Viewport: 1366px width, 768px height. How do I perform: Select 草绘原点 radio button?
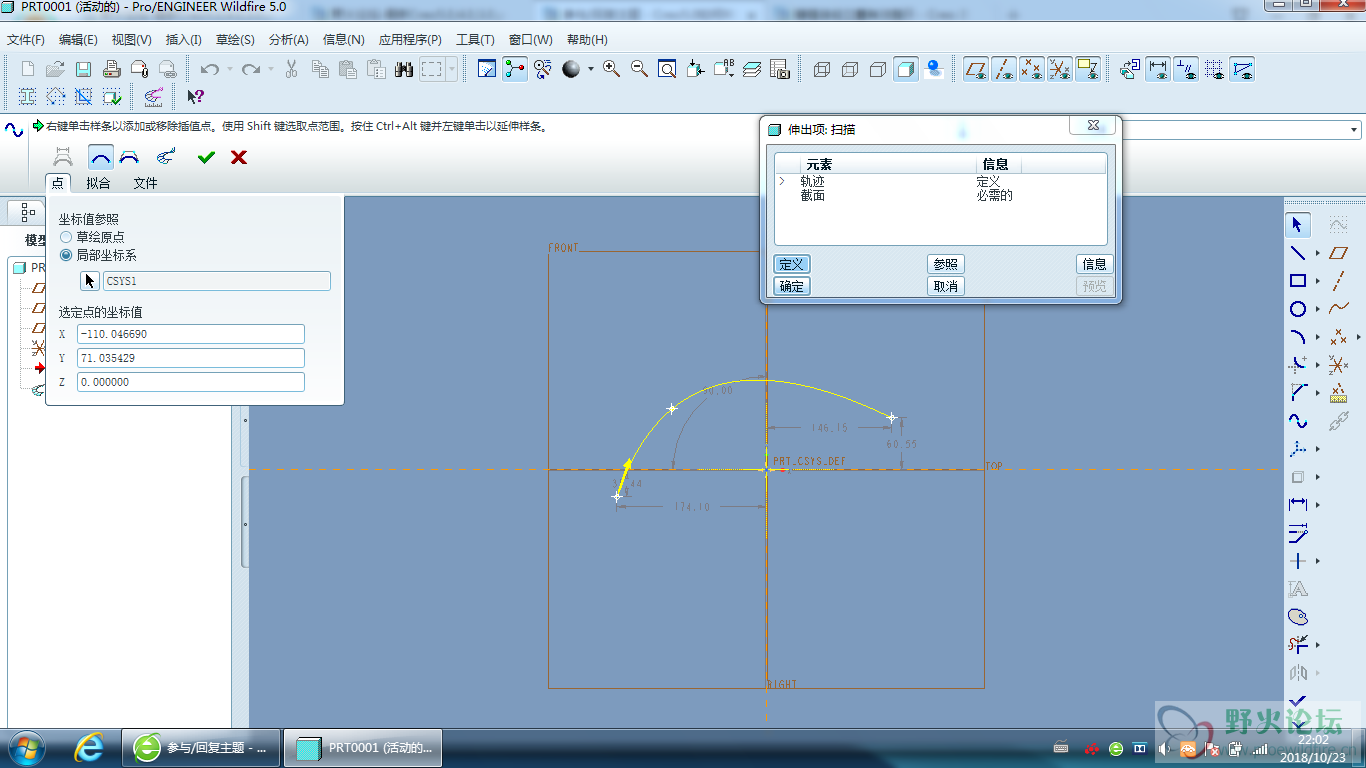coord(67,237)
